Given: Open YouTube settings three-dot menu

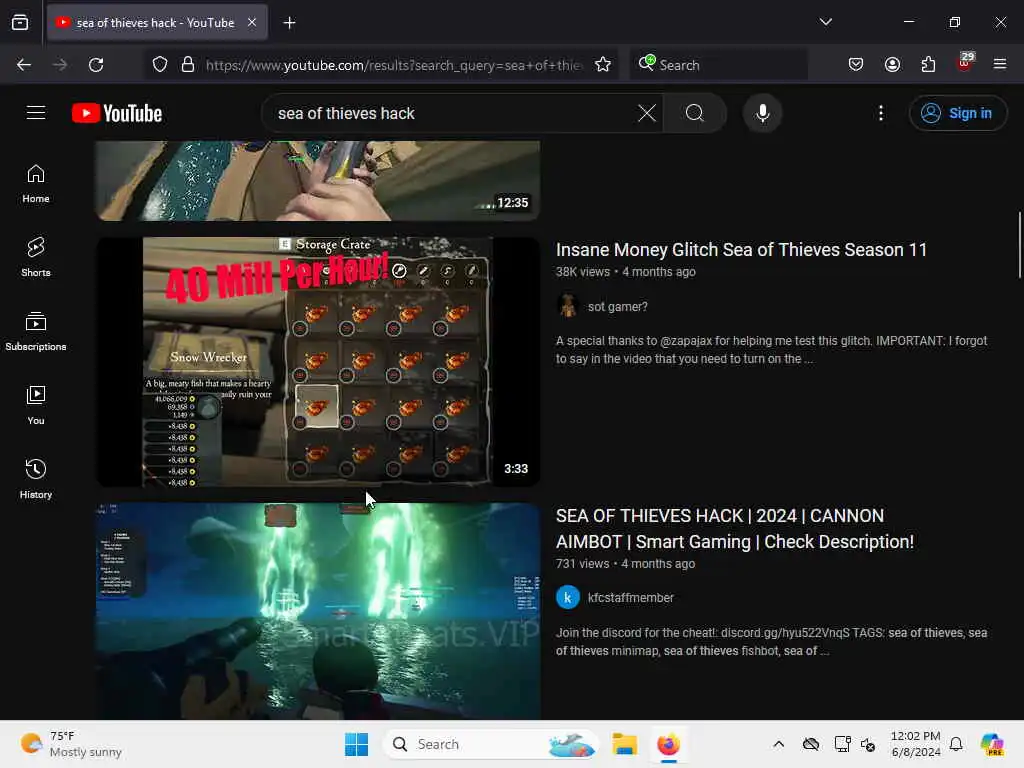Looking at the screenshot, I should [x=881, y=113].
